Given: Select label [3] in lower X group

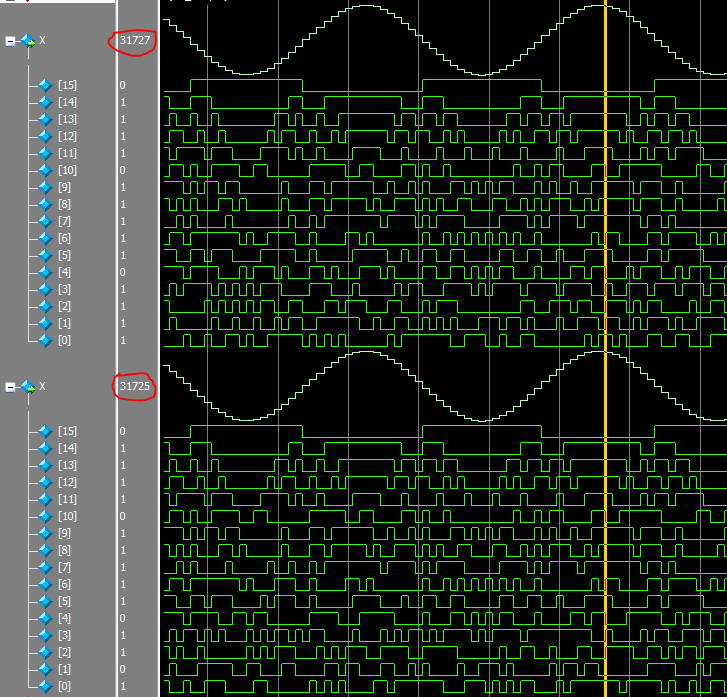Looking at the screenshot, I should [x=64, y=635].
